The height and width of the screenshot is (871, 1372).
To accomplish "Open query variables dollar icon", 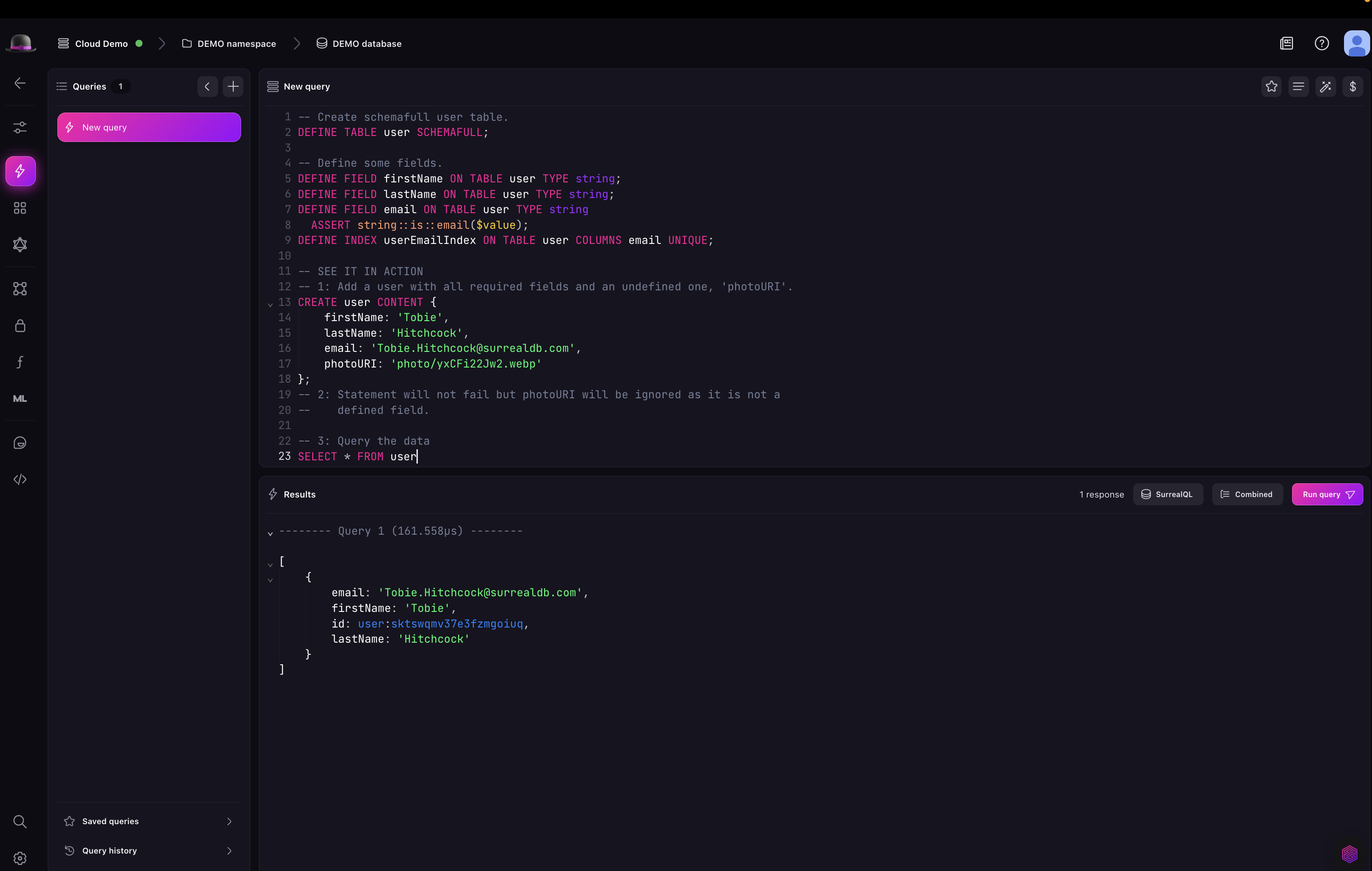I will click(x=1353, y=87).
